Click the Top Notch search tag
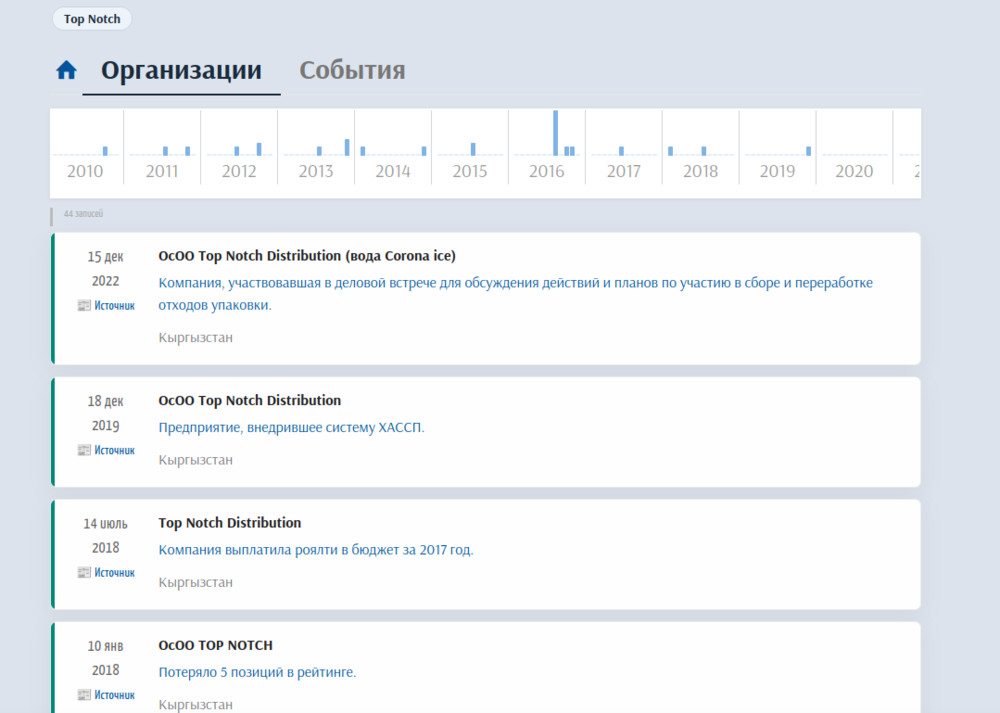Image resolution: width=1000 pixels, height=713 pixels. (92, 19)
